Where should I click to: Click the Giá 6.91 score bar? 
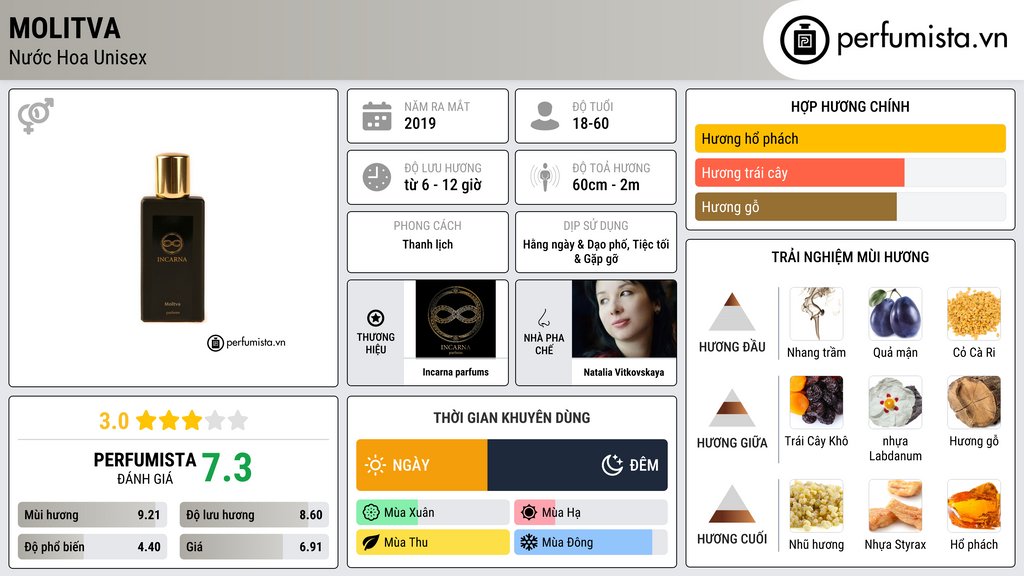(x=254, y=547)
